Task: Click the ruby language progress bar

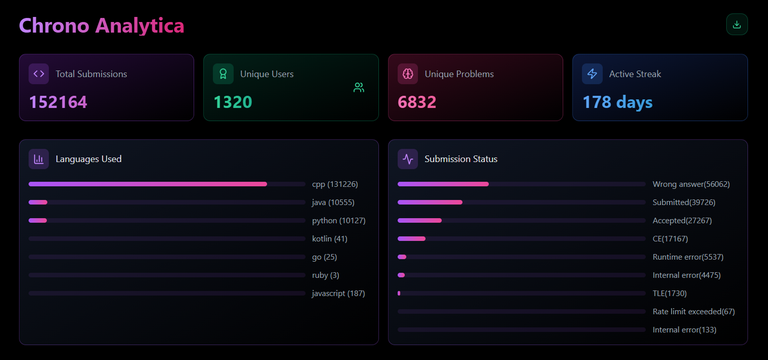Action: pos(167,275)
